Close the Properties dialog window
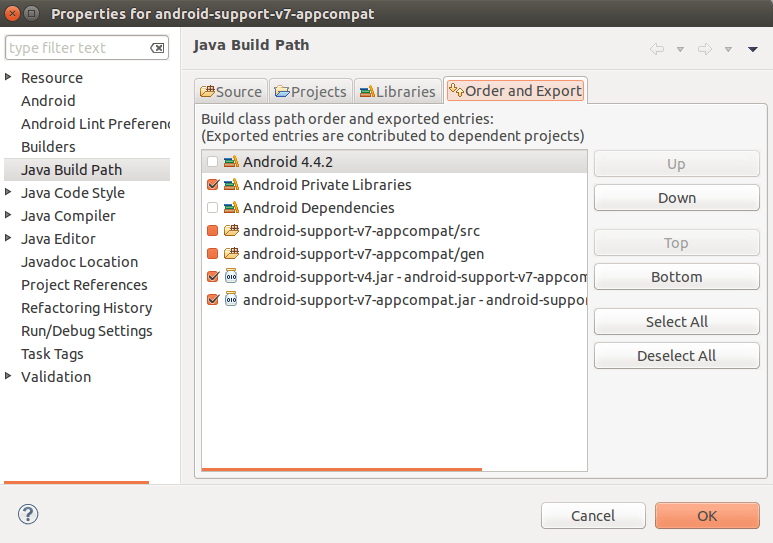 tap(12, 13)
